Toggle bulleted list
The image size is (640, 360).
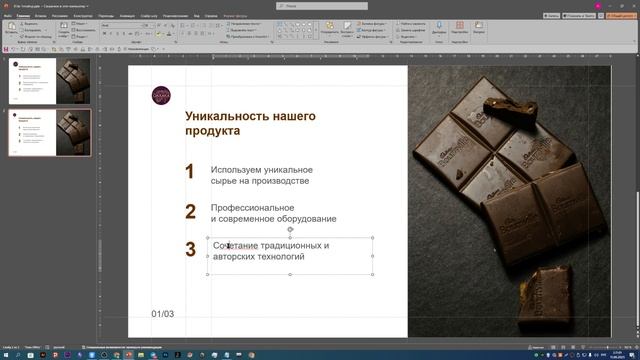click(x=182, y=25)
